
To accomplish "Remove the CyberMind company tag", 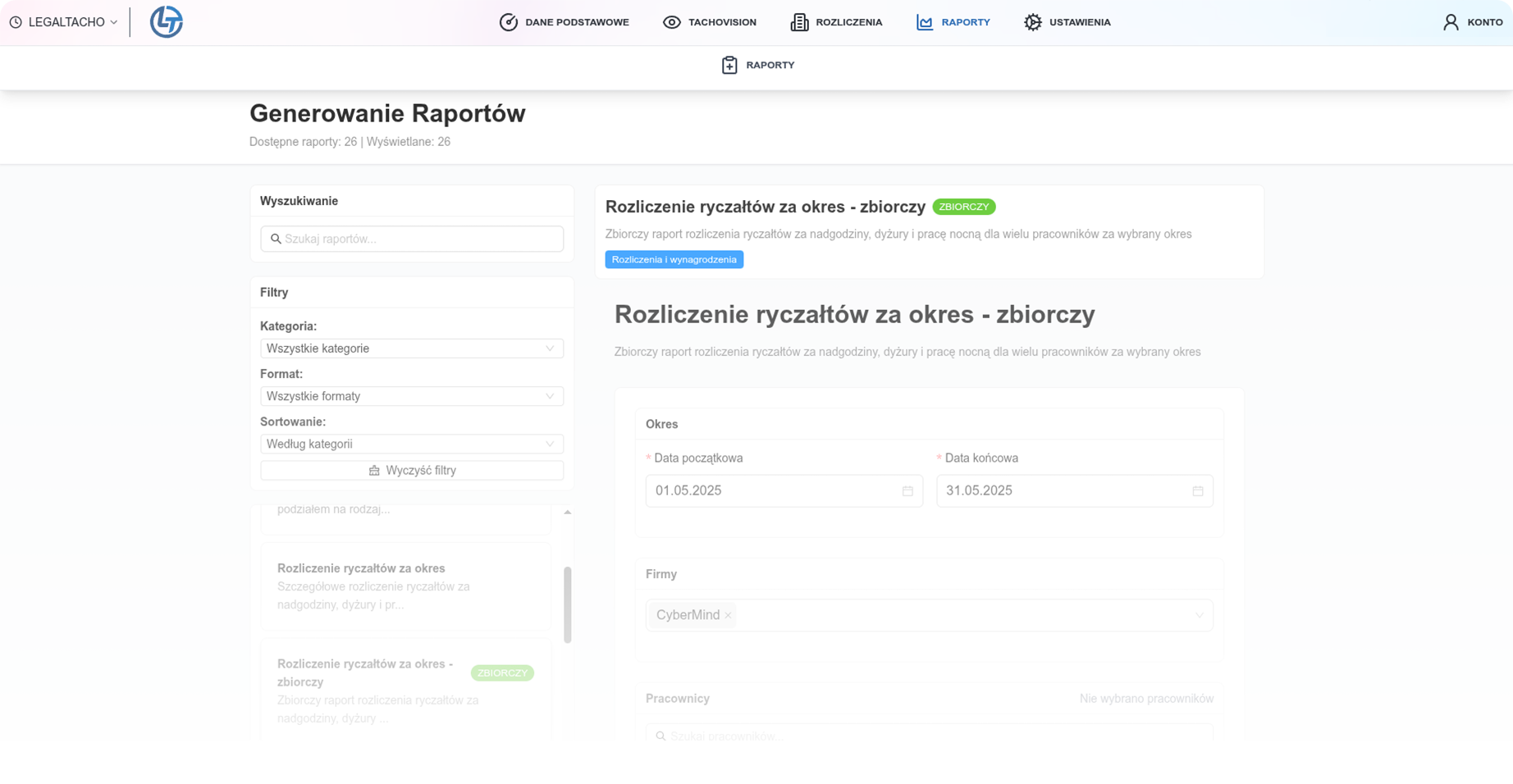I will click(728, 616).
